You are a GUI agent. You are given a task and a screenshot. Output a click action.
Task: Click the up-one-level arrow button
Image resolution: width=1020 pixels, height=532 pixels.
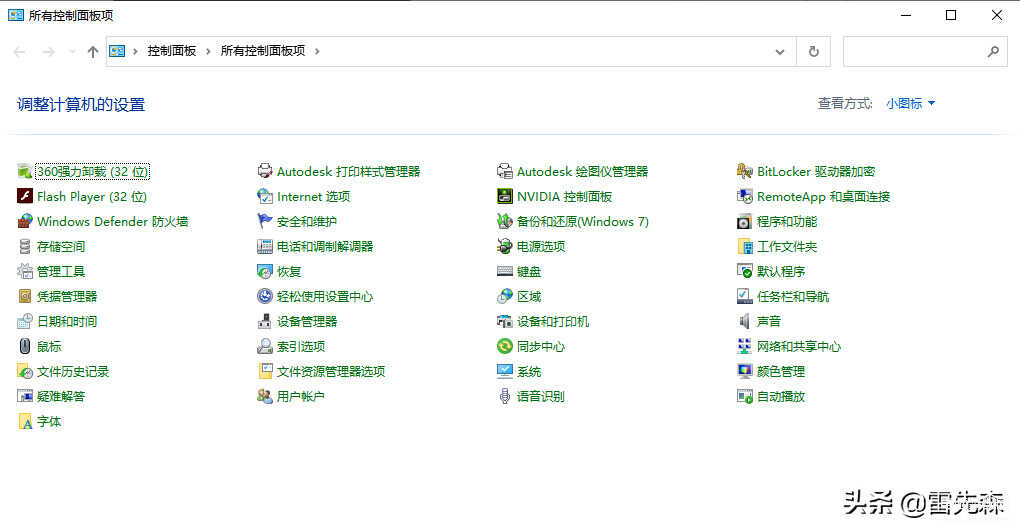point(93,51)
